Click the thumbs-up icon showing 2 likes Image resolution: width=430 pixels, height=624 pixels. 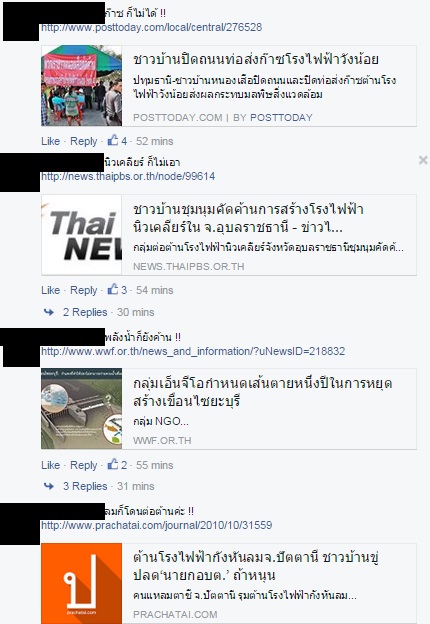tap(113, 464)
